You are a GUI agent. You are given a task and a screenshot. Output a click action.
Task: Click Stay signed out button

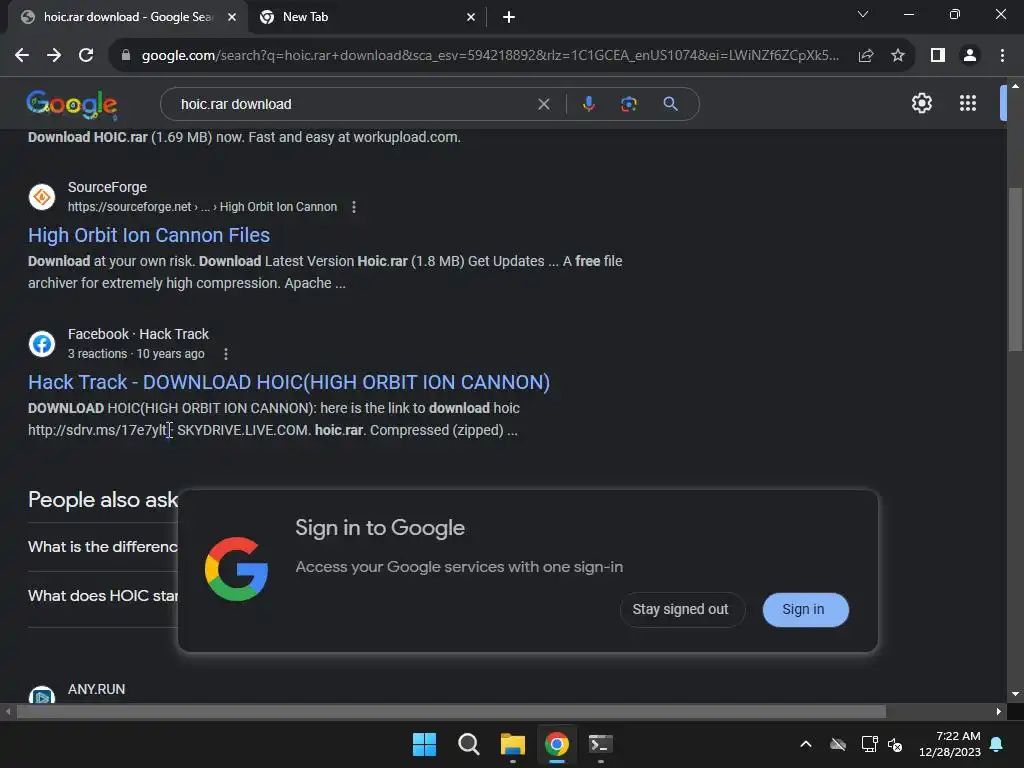tap(680, 609)
